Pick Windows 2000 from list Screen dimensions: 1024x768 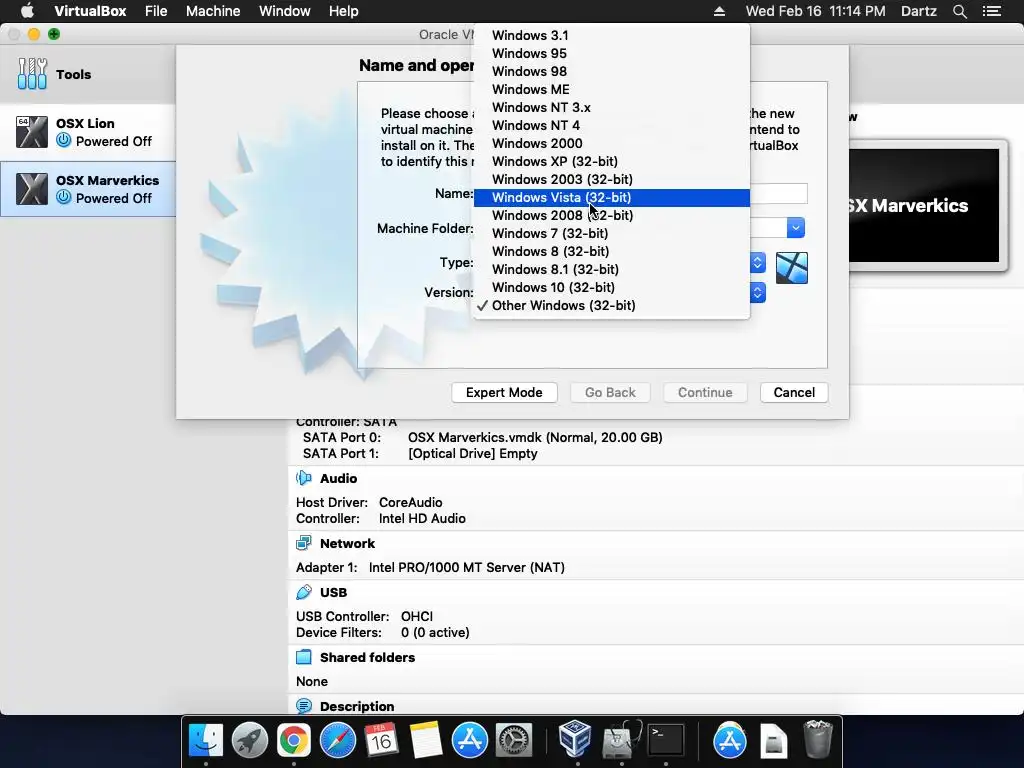click(611, 143)
